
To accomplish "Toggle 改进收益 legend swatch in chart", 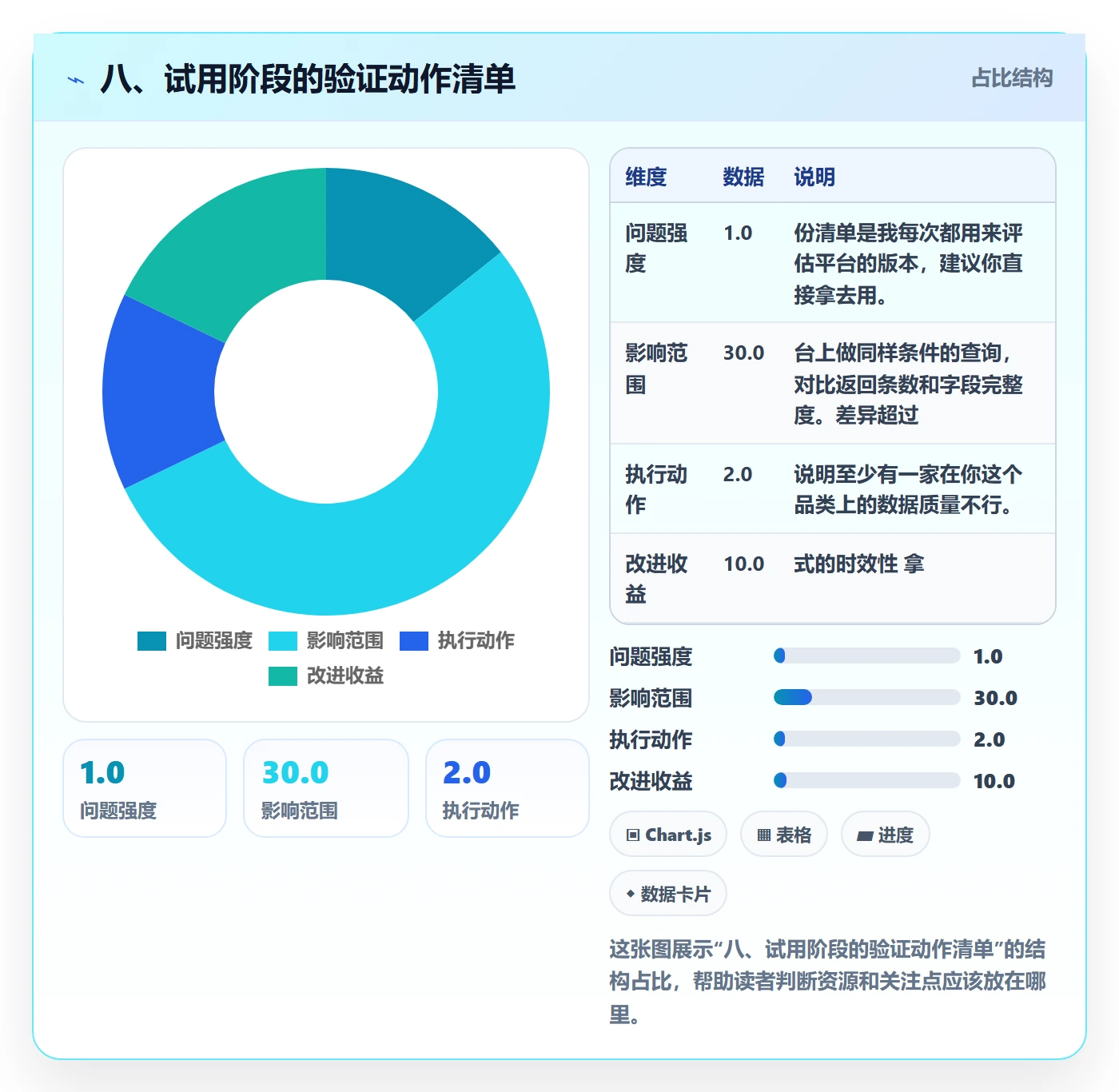I will point(283,676).
